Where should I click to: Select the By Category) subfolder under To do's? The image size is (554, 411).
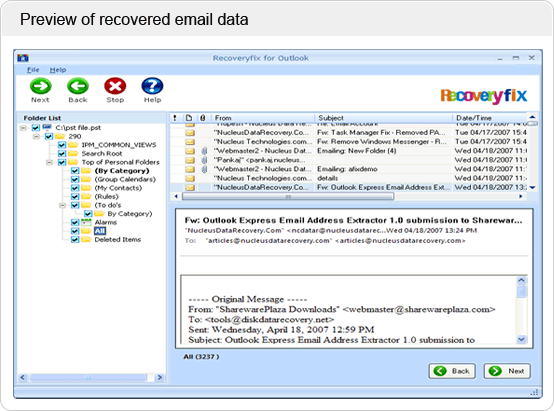(130, 214)
